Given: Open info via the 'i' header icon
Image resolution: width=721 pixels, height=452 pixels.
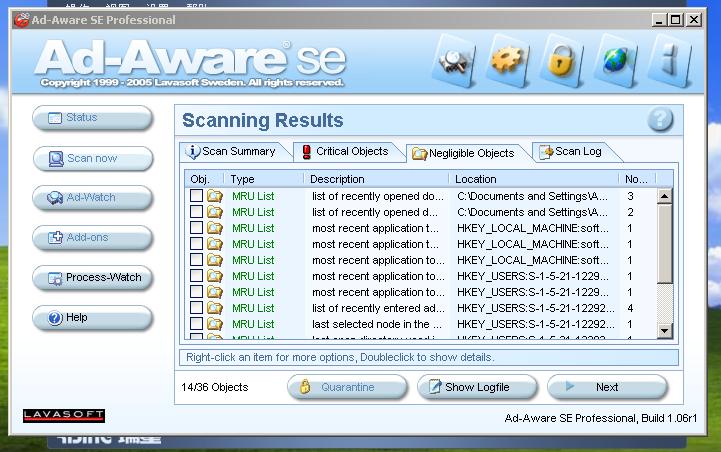Looking at the screenshot, I should coord(670,62).
